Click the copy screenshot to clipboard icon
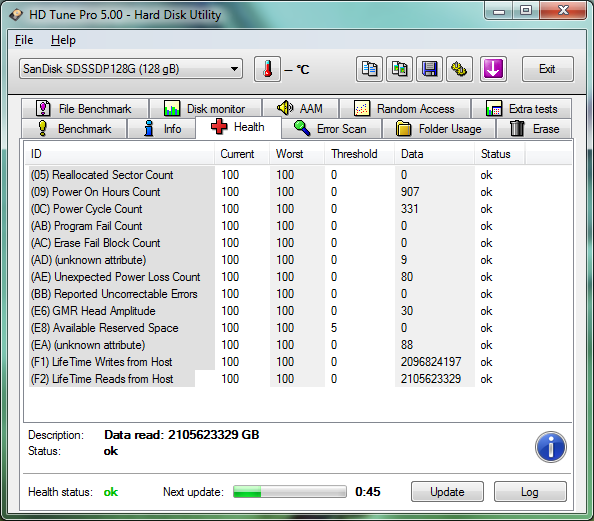Screen dimensions: 594x521 coord(399,69)
